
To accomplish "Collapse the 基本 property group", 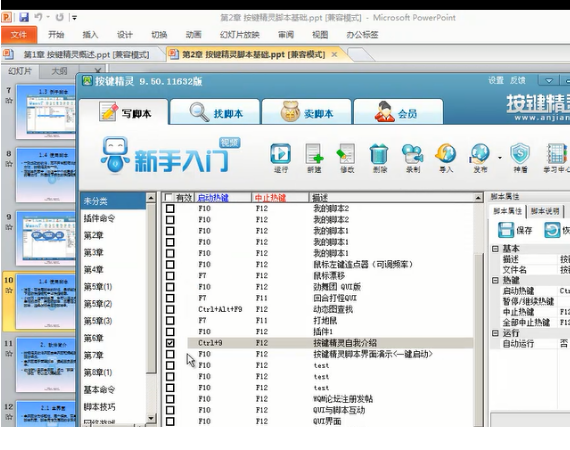I will (x=495, y=249).
